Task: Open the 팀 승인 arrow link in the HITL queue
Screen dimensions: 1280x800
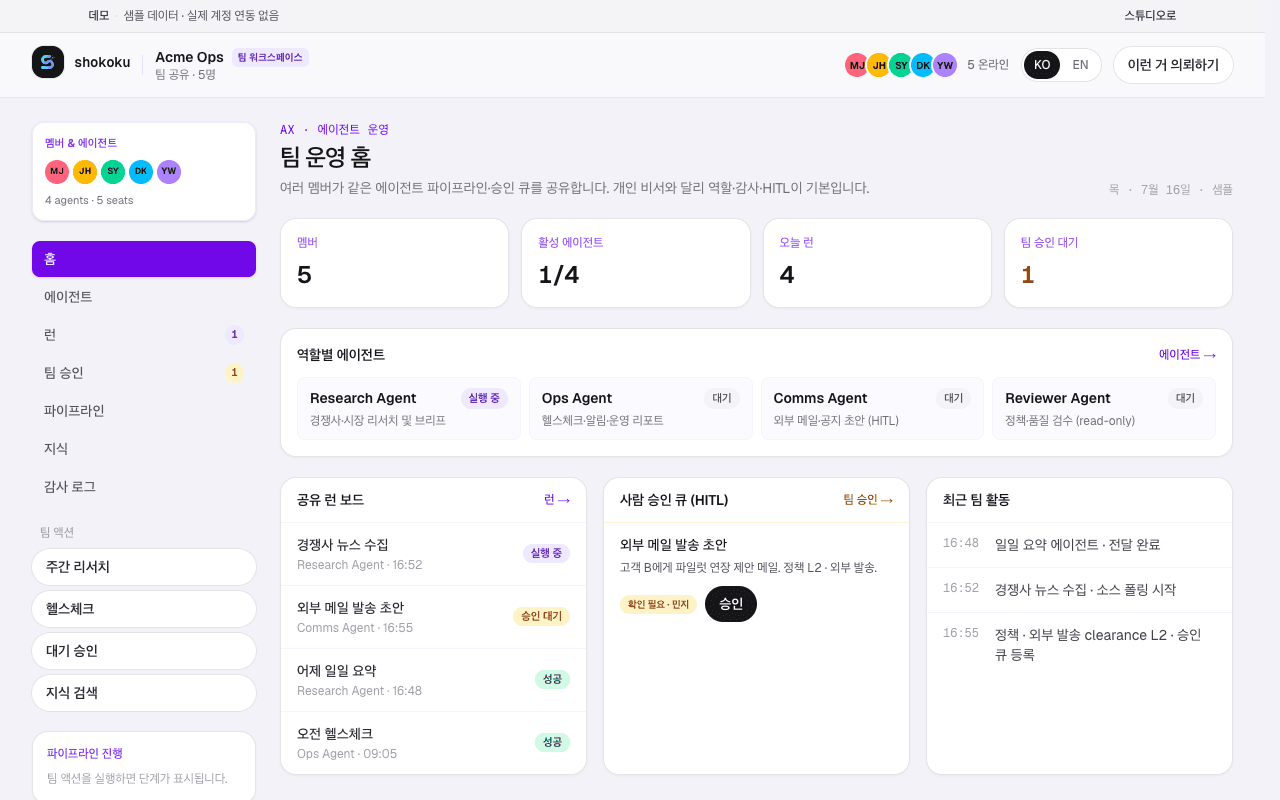Action: coord(868,500)
